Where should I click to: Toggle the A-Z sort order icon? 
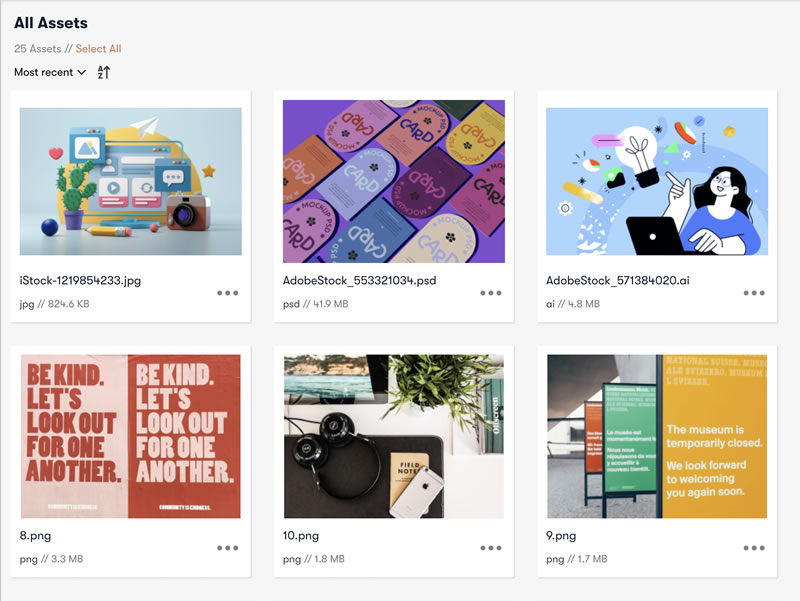point(104,72)
